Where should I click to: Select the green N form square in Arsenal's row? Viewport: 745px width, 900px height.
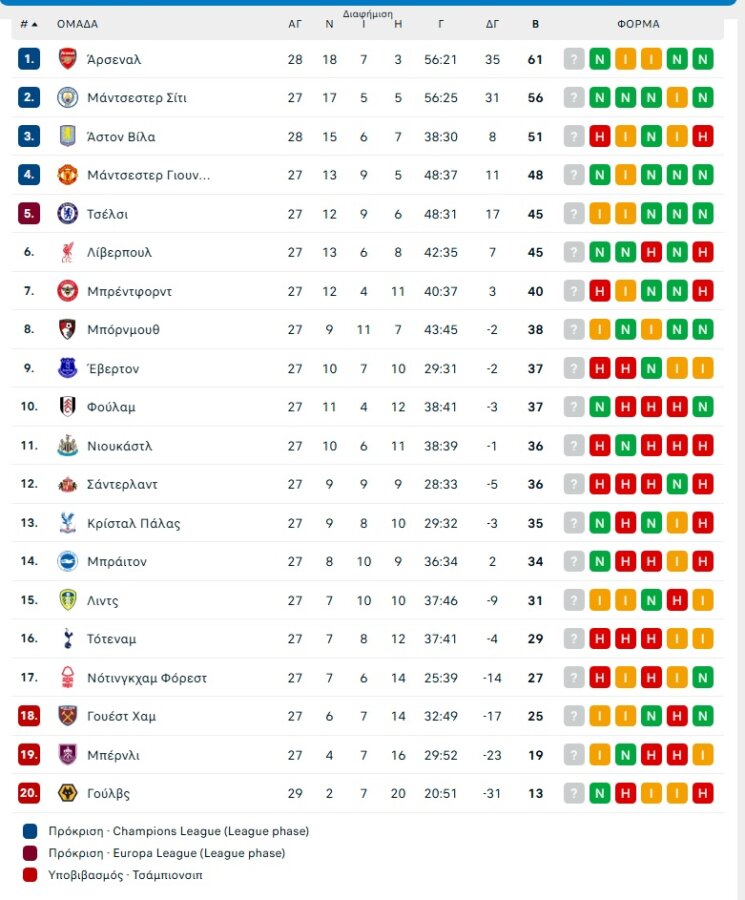coord(601,59)
